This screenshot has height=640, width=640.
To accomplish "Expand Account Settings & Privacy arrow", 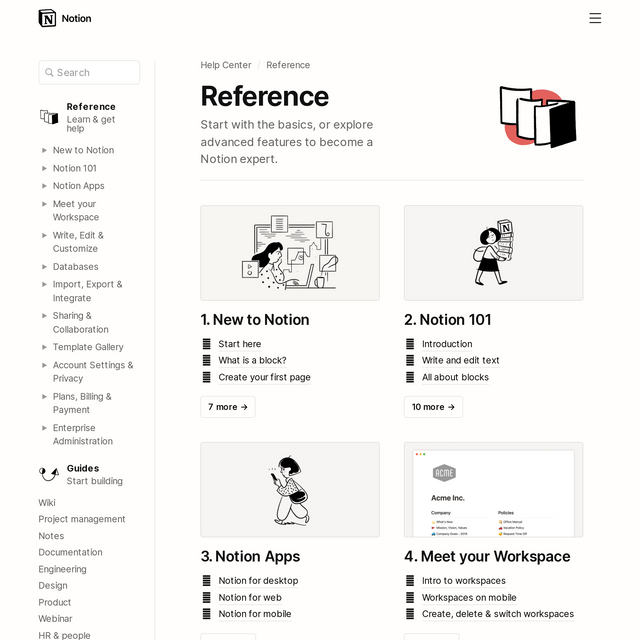I will [44, 365].
